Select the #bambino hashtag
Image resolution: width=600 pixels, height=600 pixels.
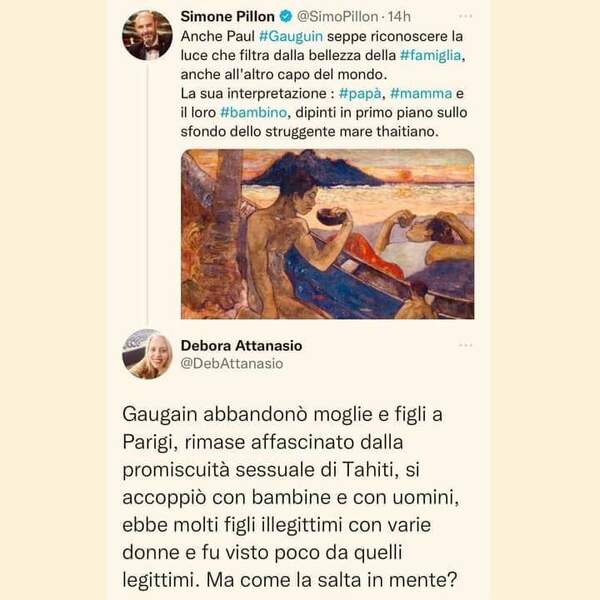[x=253, y=112]
